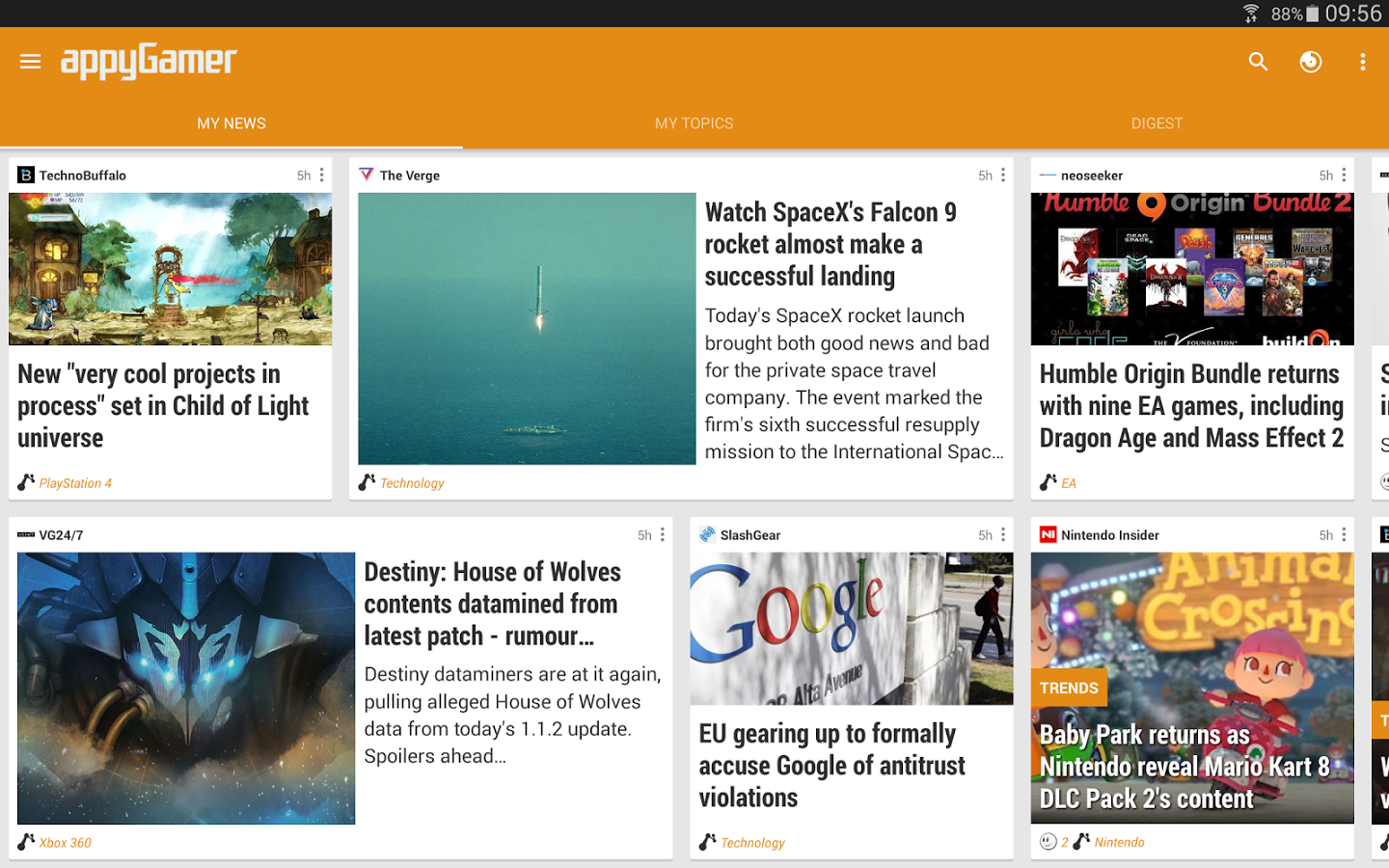
Task: Select the TechnoBuffalo source name
Action: (x=83, y=176)
